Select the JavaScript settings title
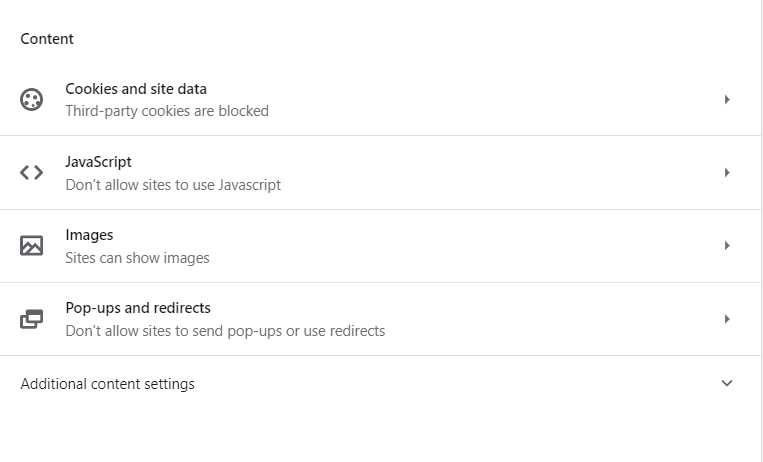The height and width of the screenshot is (462, 763). click(98, 162)
